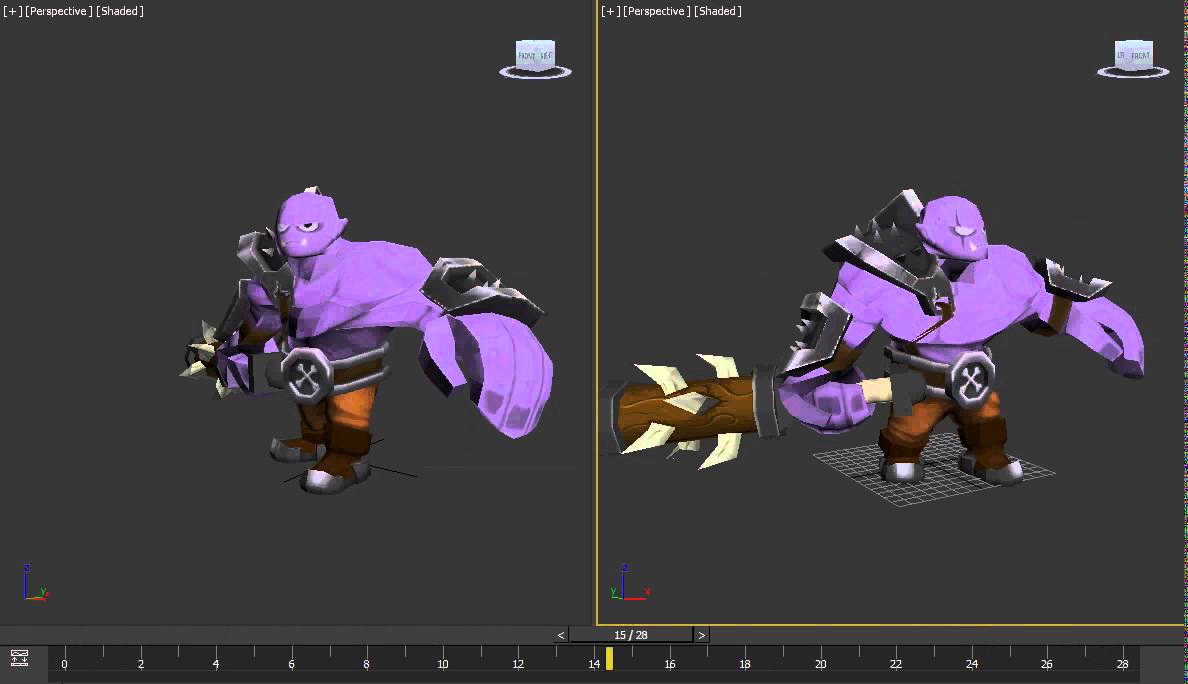Click the Front face of left viewport's ViewCube

(527, 56)
